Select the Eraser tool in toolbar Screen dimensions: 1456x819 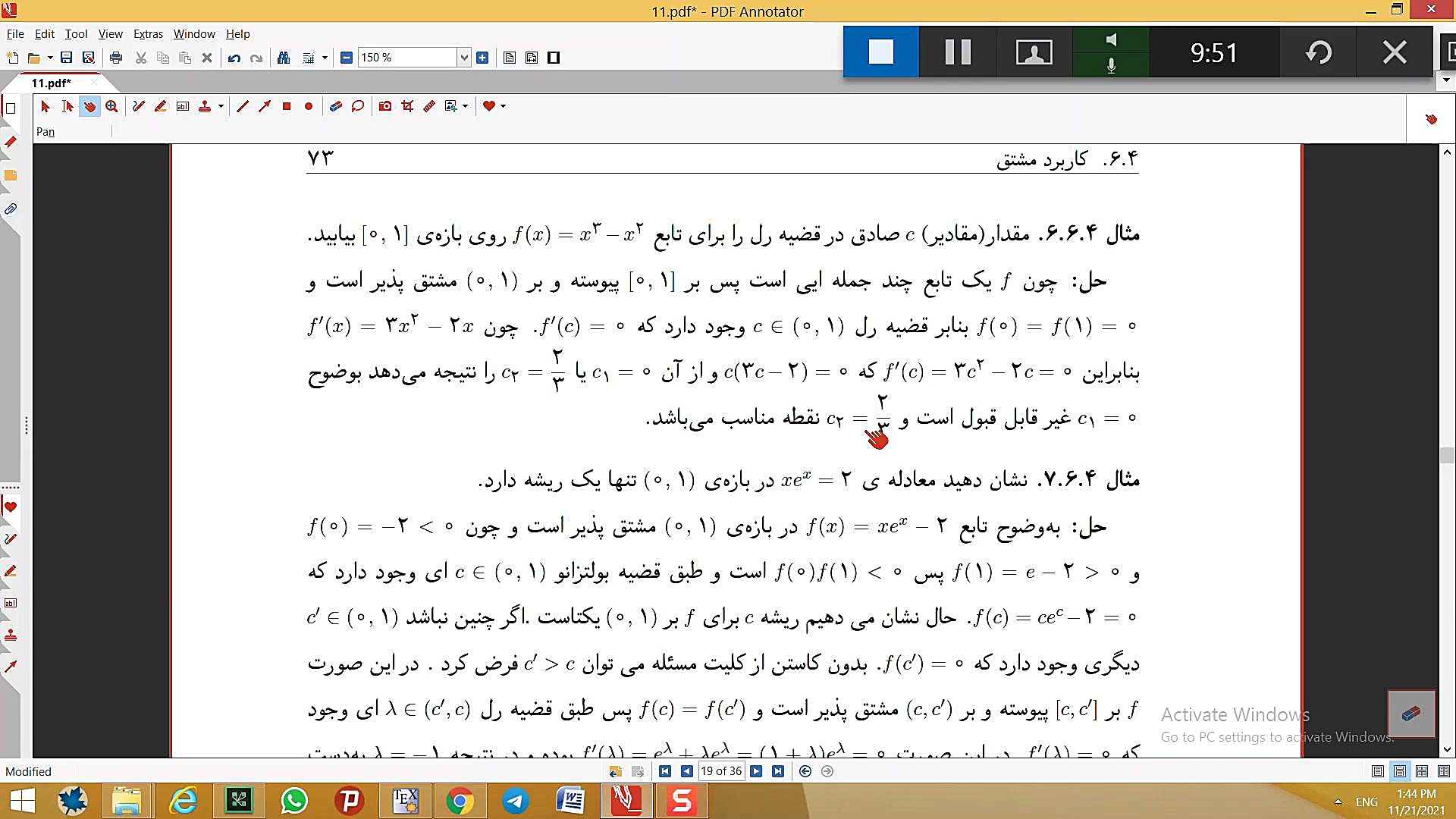point(335,106)
